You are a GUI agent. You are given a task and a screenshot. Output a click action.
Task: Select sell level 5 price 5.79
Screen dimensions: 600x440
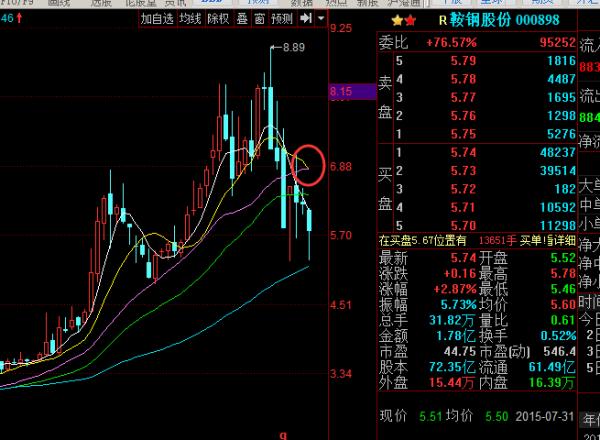coord(463,61)
